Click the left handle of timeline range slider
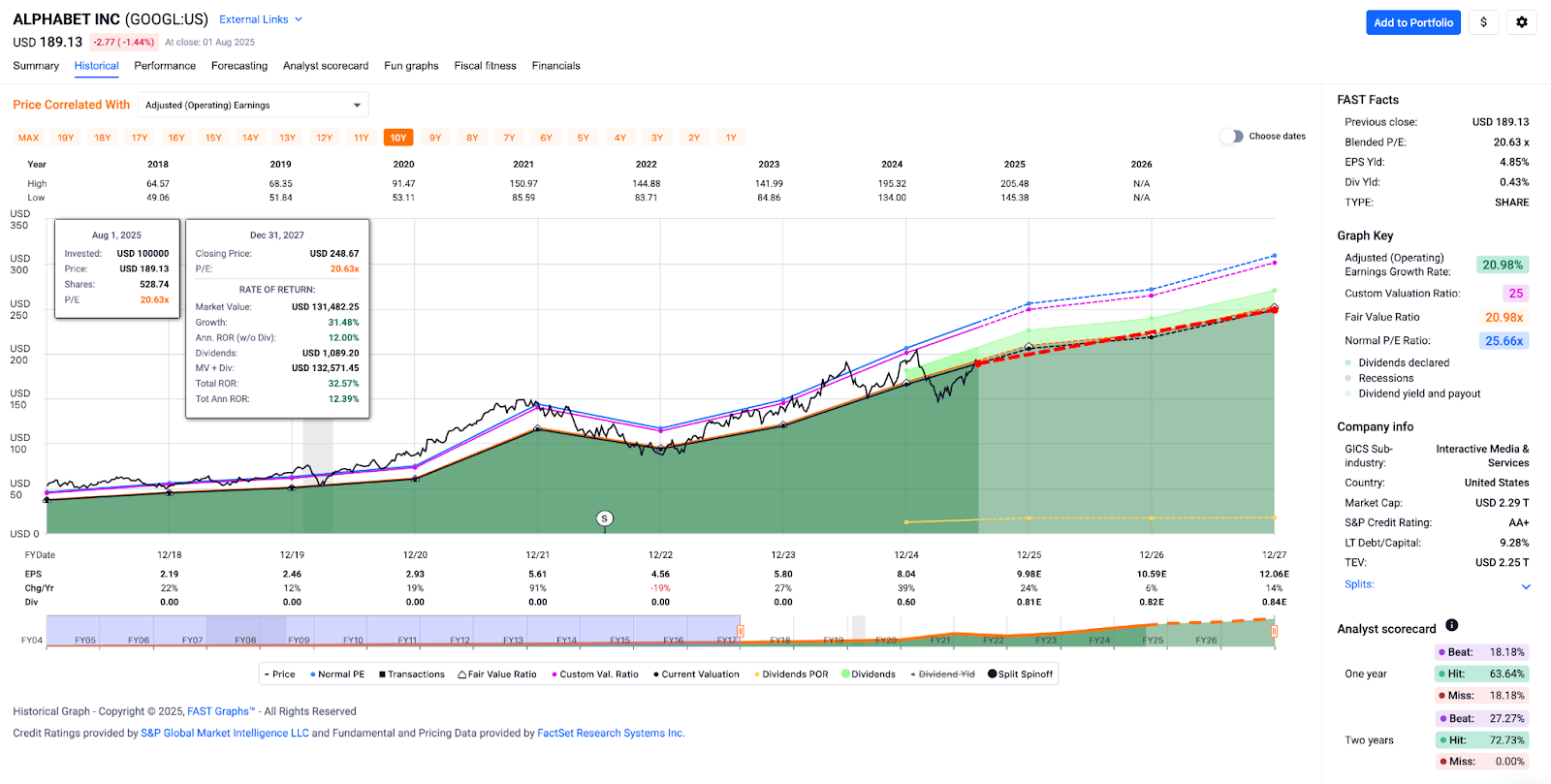The height and width of the screenshot is (784, 1551). [741, 631]
